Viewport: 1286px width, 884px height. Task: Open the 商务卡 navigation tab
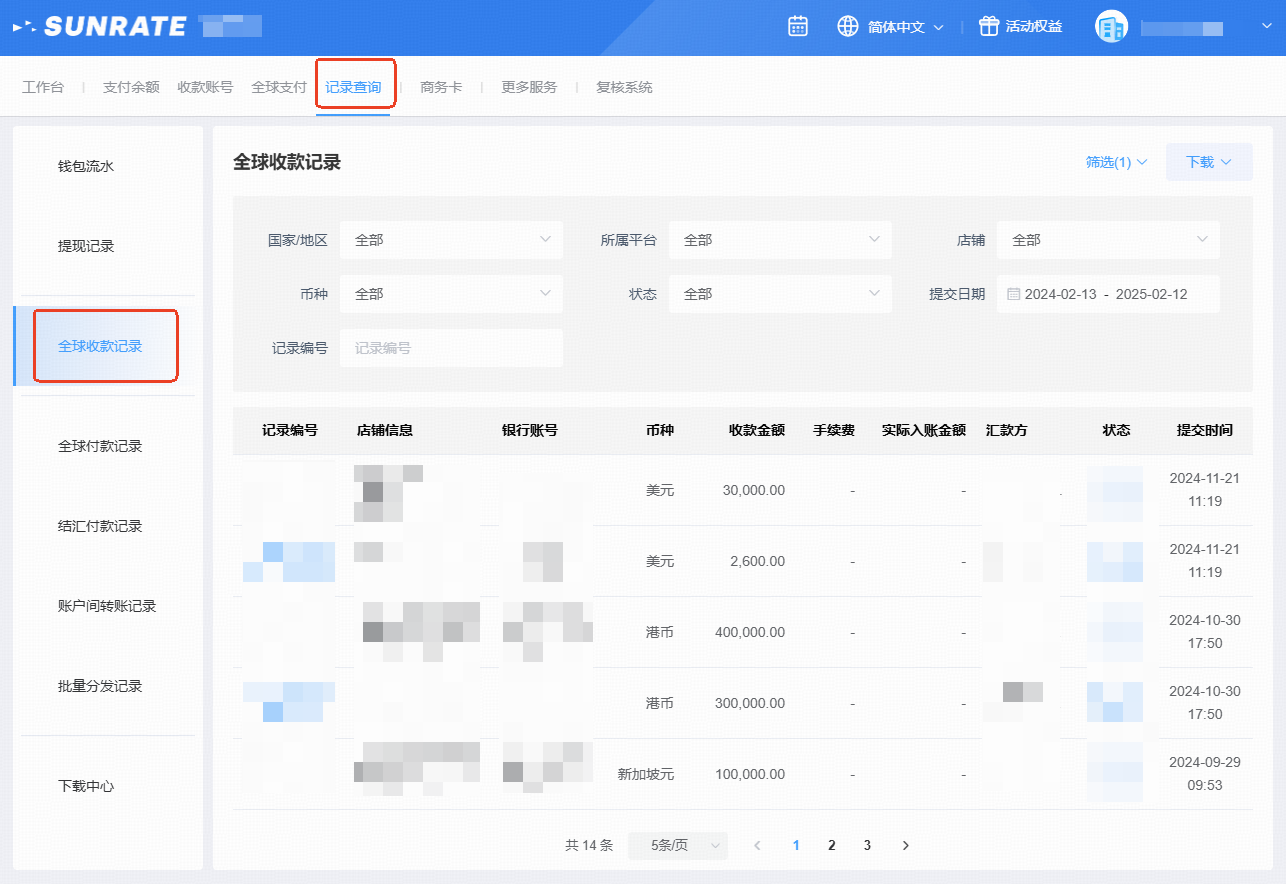pos(441,87)
